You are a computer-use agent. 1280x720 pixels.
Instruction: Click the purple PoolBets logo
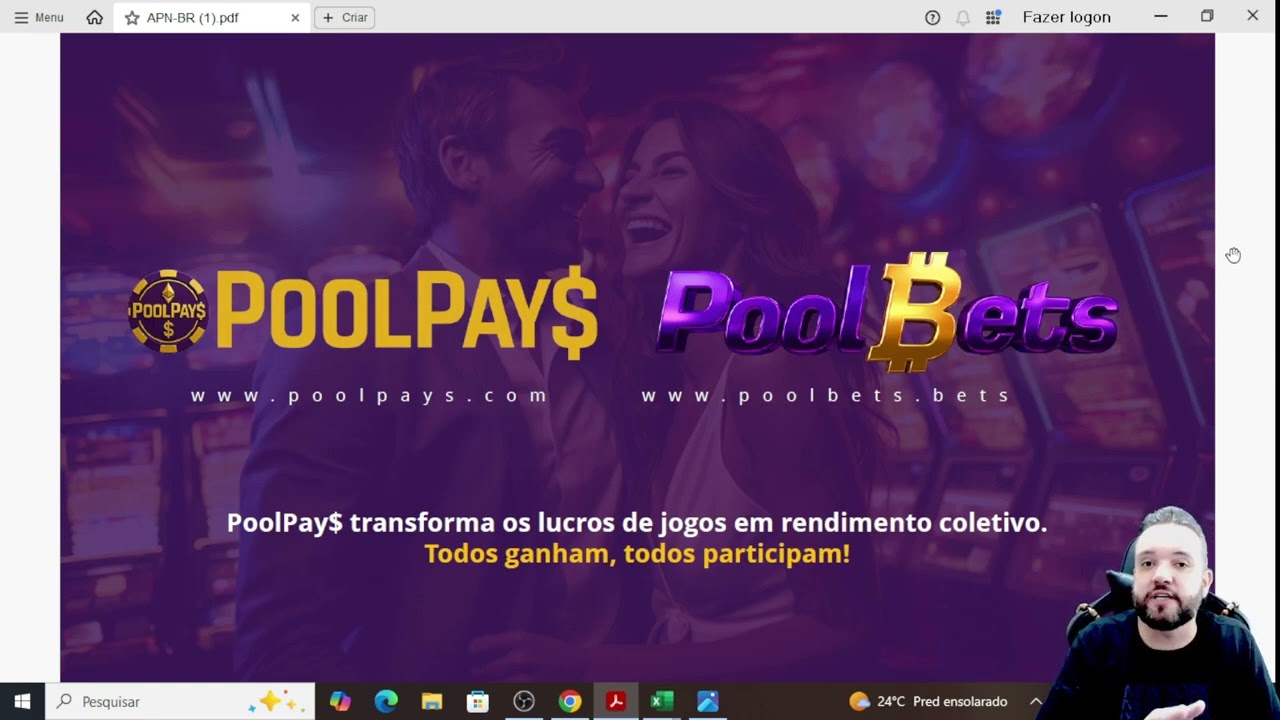coord(887,310)
